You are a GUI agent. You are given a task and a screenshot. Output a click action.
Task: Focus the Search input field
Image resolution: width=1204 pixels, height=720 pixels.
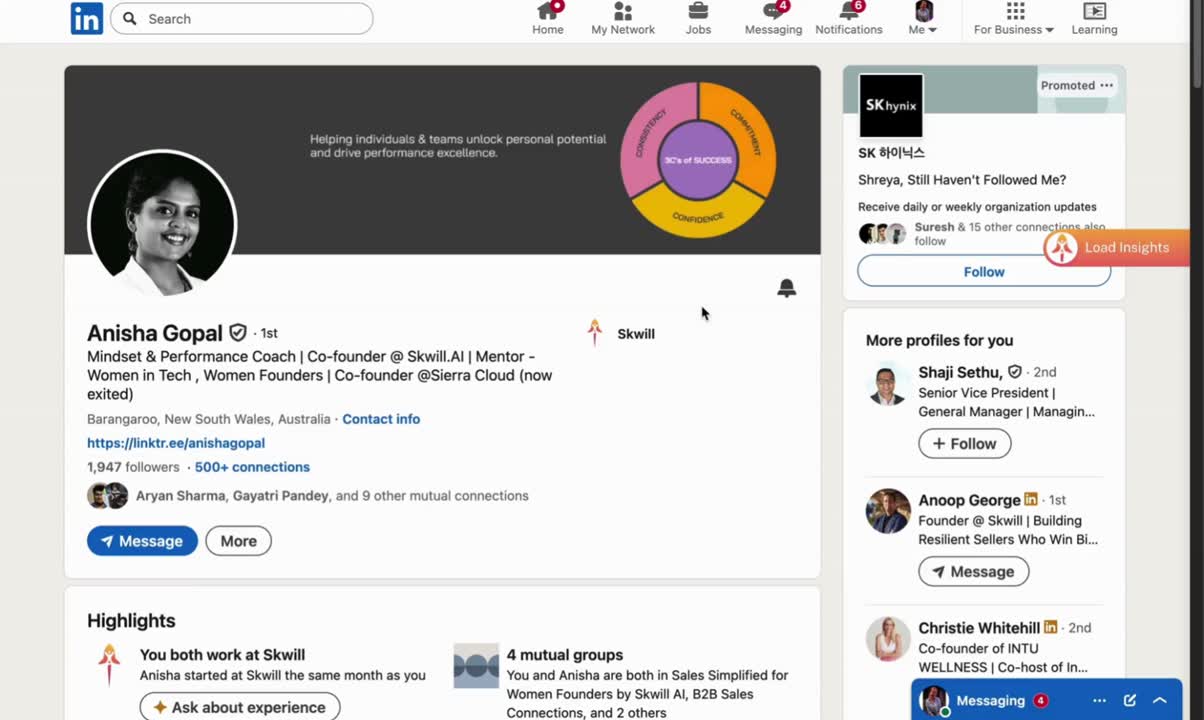pos(242,19)
